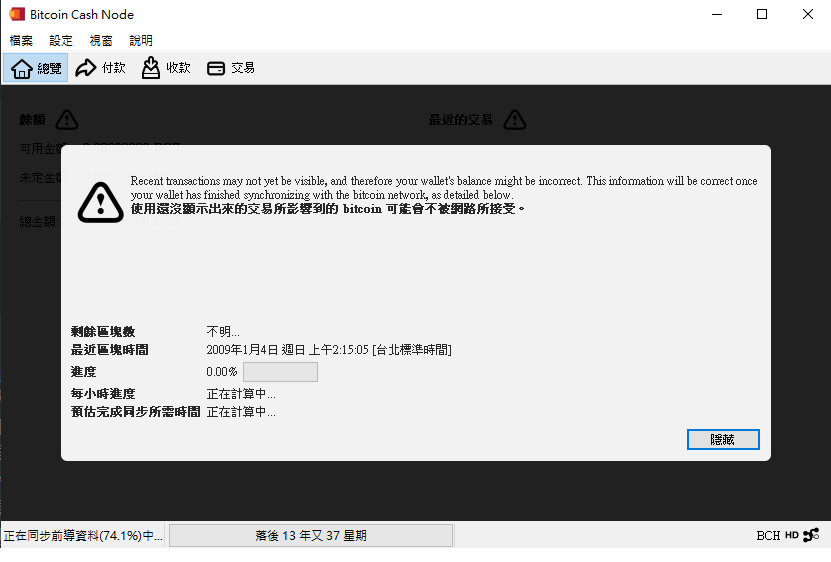Click the 餘額 balance heading

click(32, 120)
